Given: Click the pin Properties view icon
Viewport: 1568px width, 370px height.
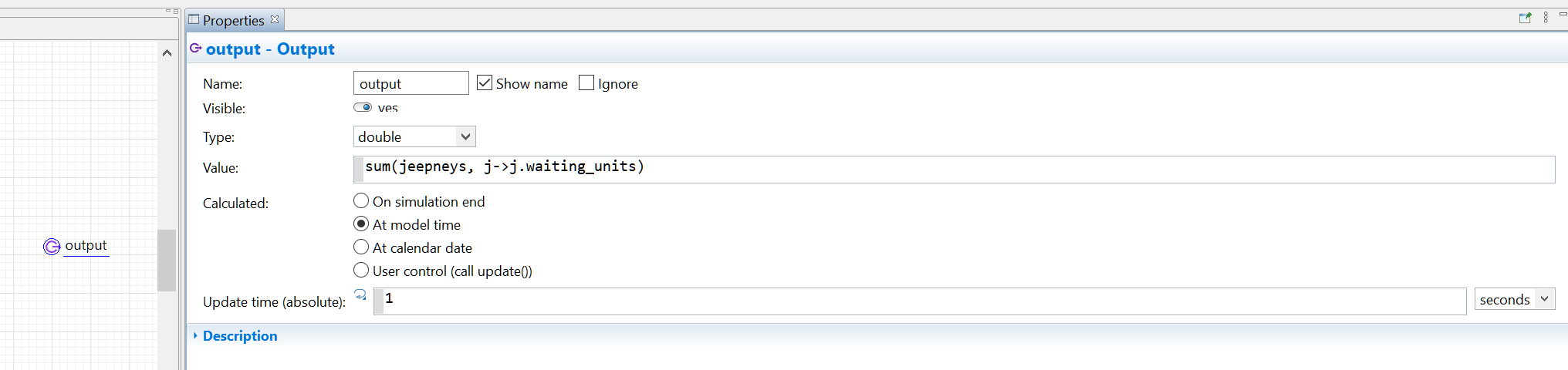Looking at the screenshot, I should tap(1525, 18).
